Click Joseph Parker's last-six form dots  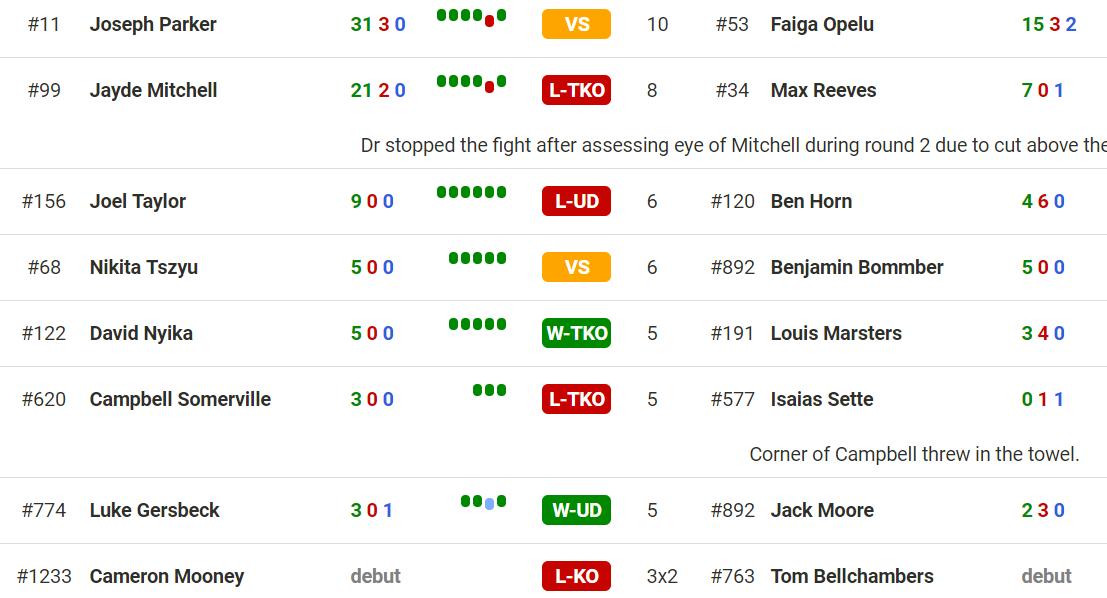[x=472, y=16]
